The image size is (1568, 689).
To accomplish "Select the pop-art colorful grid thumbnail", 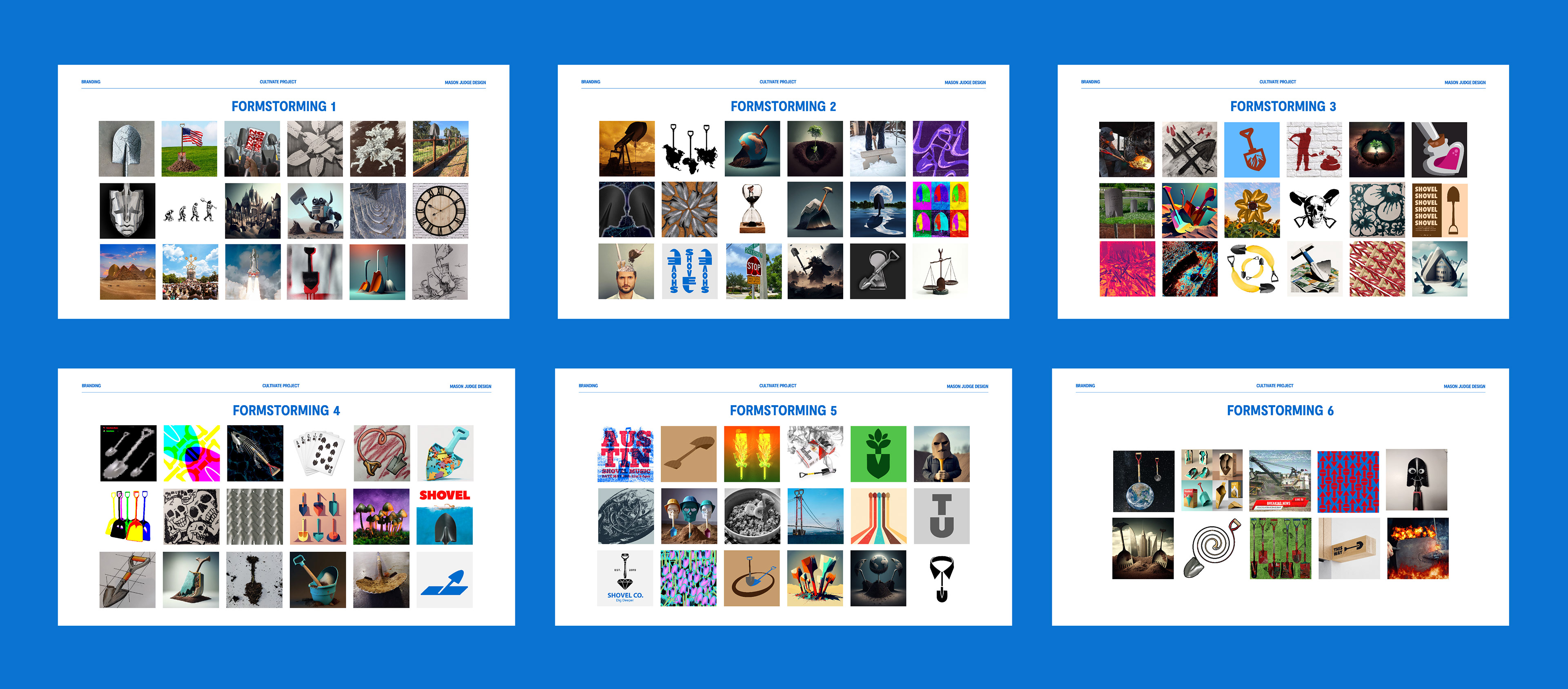I will [940, 210].
